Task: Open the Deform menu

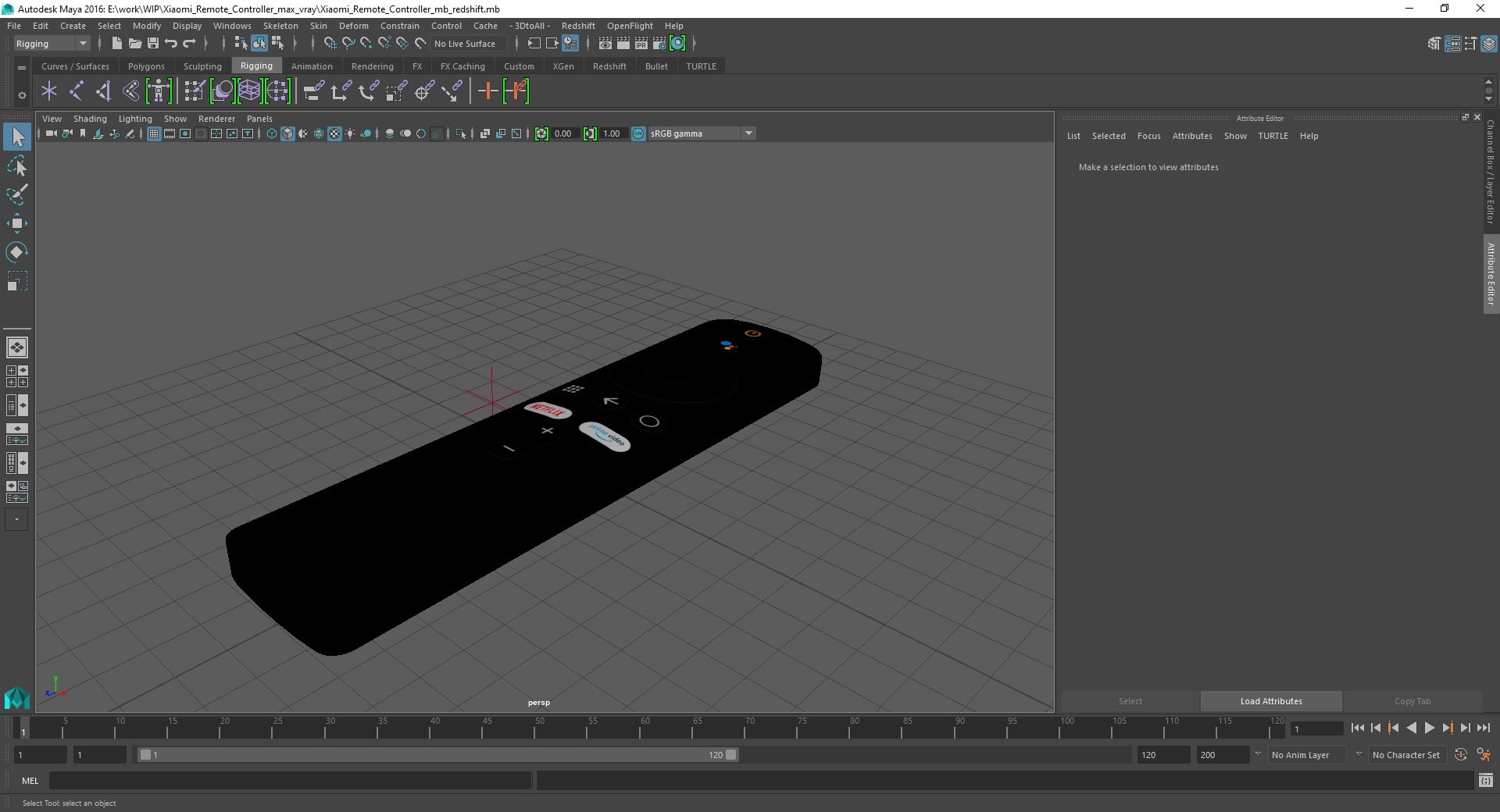Action: click(353, 26)
